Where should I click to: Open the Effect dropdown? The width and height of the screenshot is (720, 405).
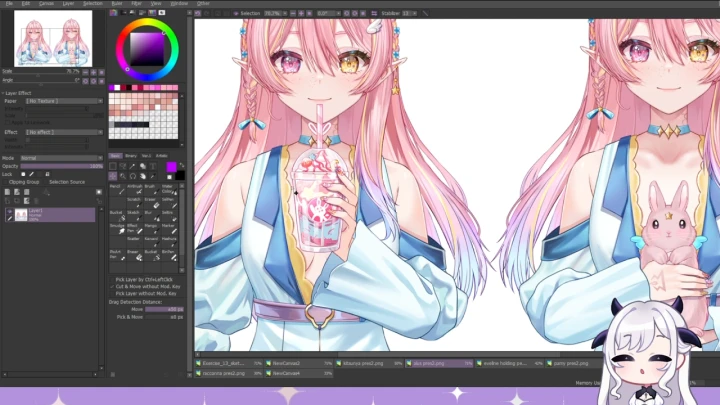tap(64, 132)
